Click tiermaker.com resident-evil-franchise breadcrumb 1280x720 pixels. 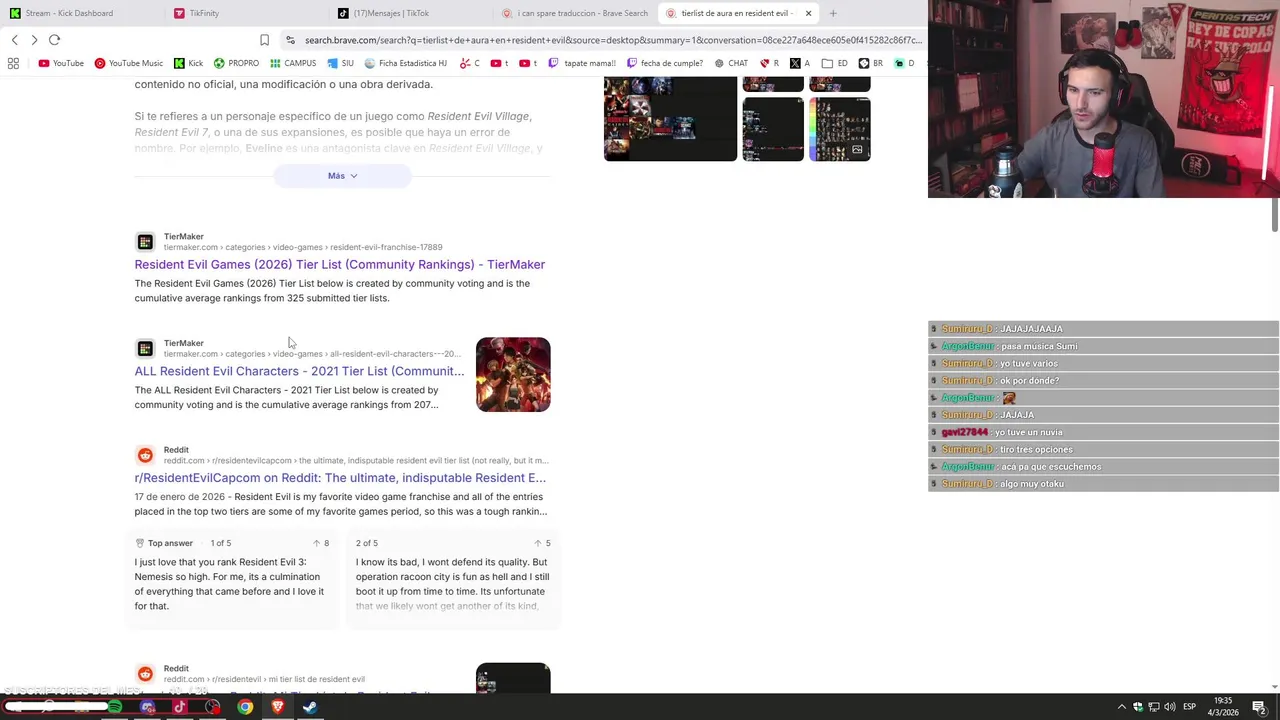(303, 247)
